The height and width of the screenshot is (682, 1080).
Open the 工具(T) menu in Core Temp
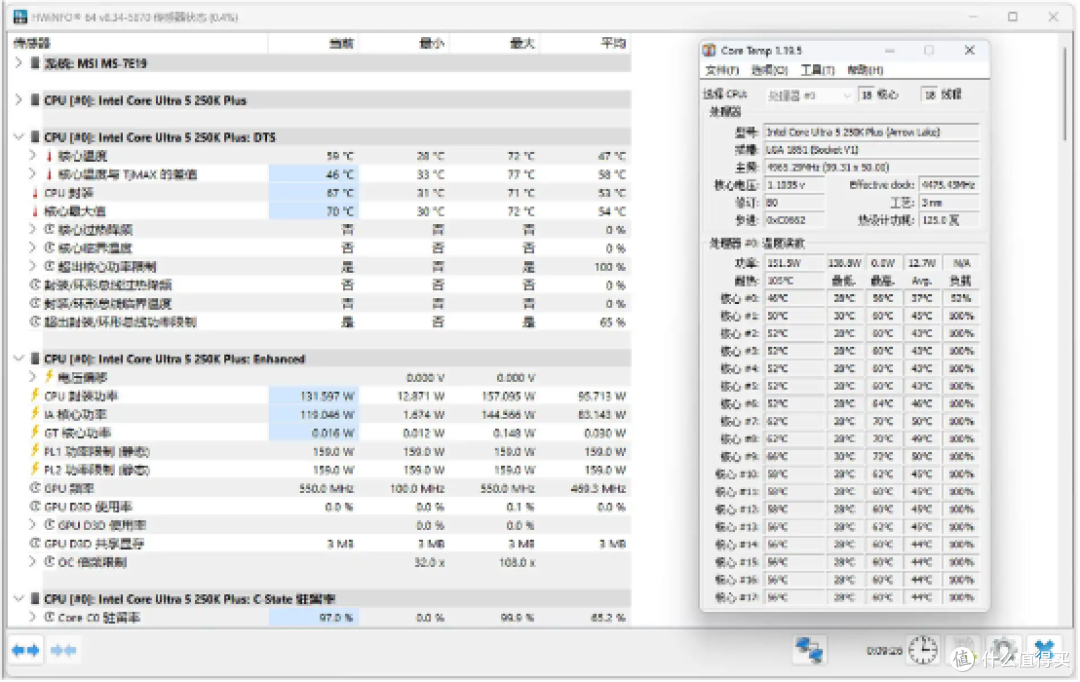pos(818,70)
